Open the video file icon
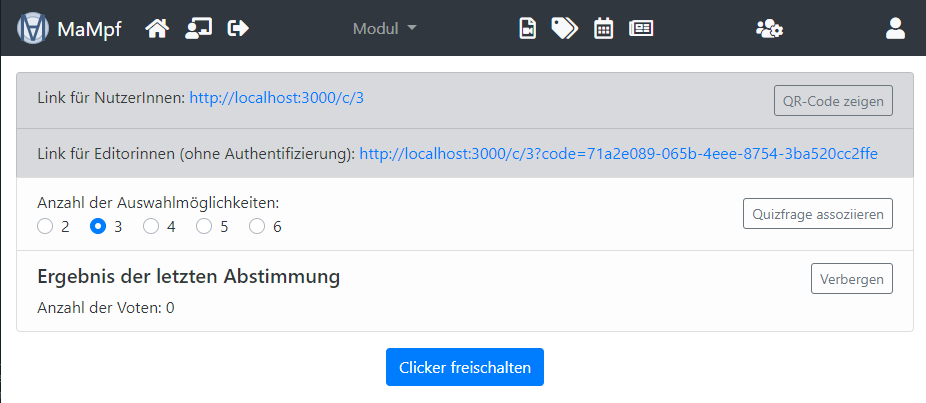This screenshot has height=403, width=926. pyautogui.click(x=527, y=29)
